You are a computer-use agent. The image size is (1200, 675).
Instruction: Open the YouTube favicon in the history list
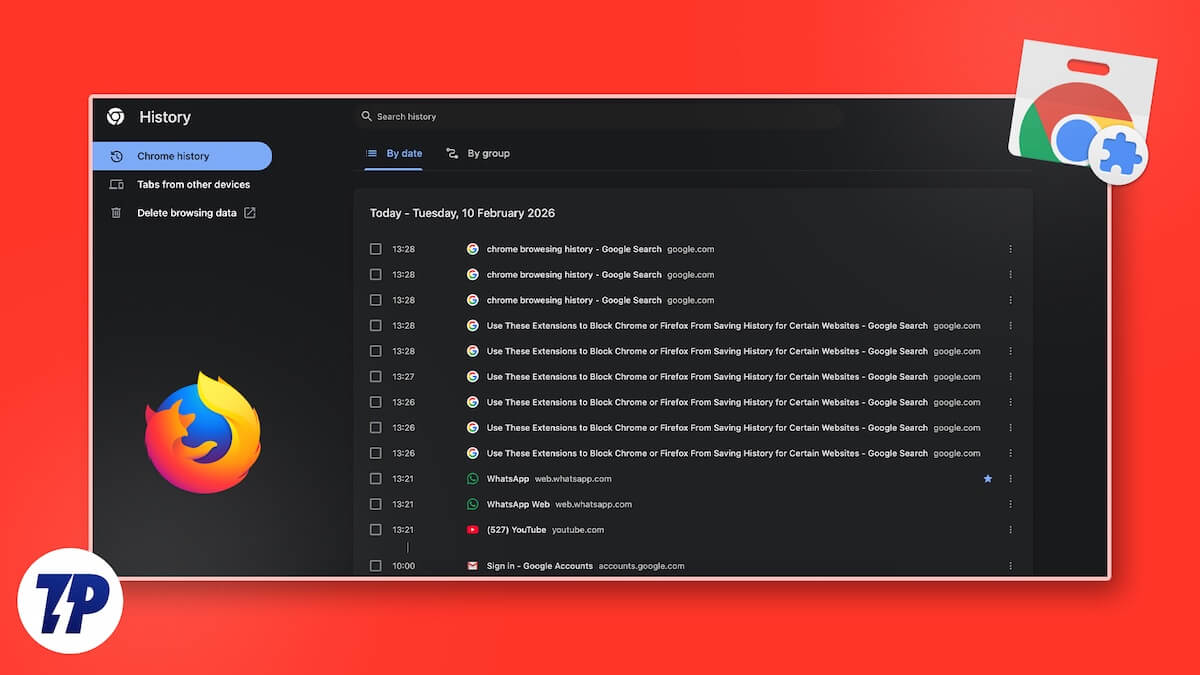[x=472, y=530]
